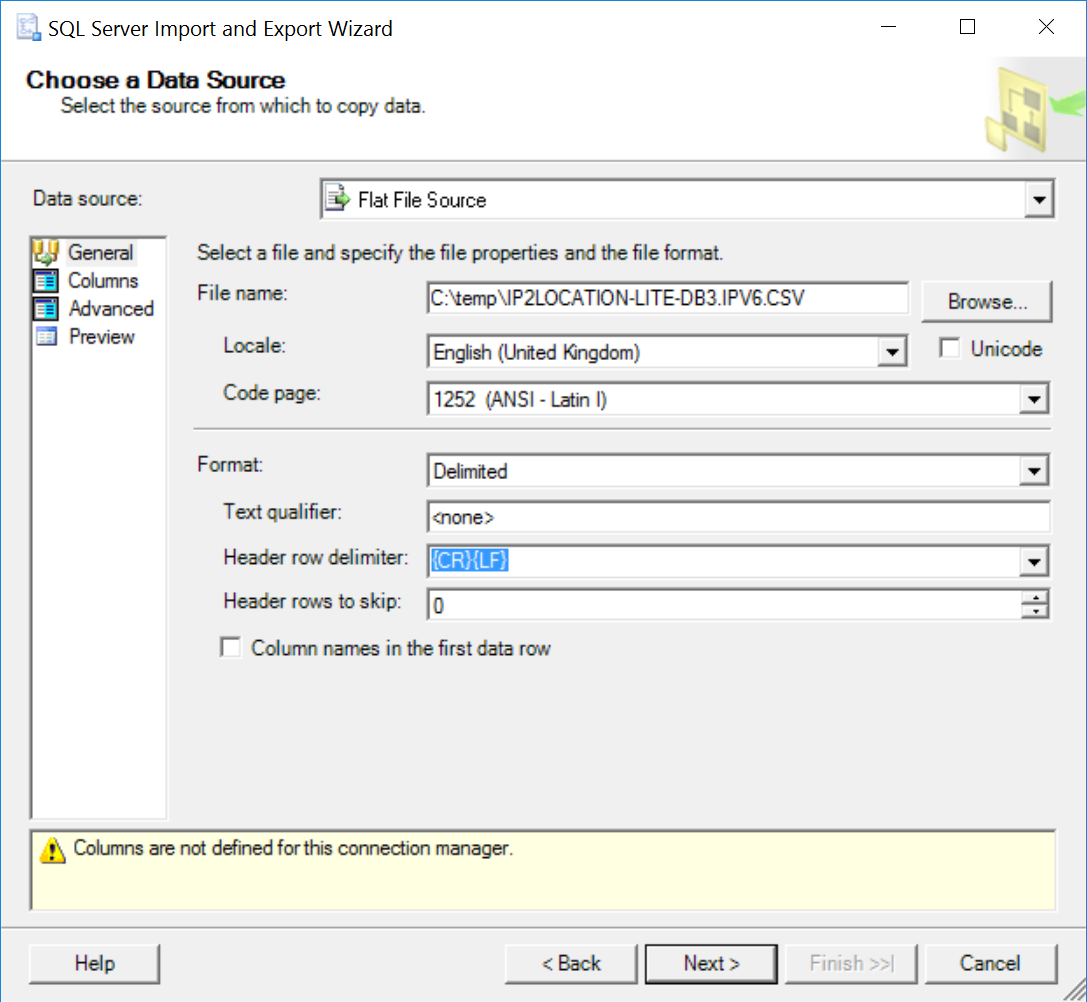Viewport: 1087px width, 1002px height.
Task: Click the Text qualifier input field
Action: 737,518
